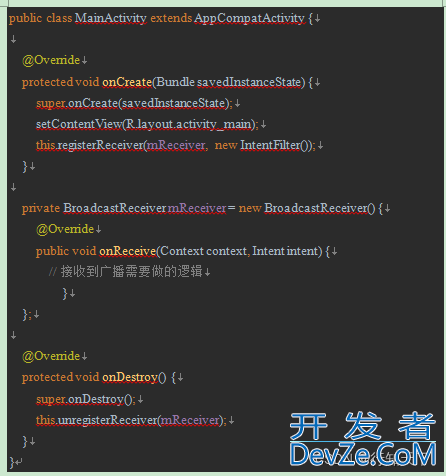This screenshot has width=446, height=476.
Task: Click the super.onDestroy() call
Action: click(86, 399)
